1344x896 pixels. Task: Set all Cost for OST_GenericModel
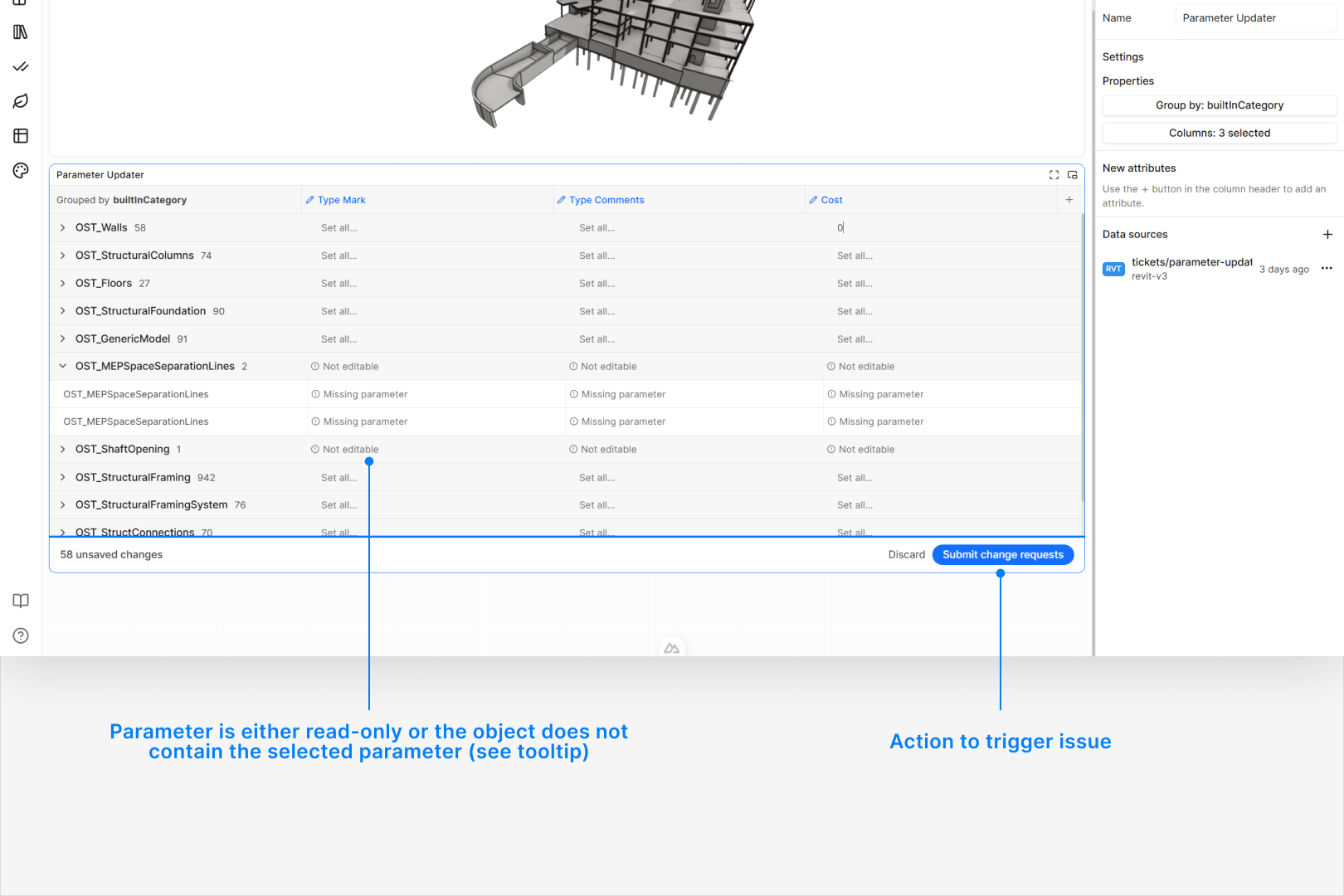pos(855,339)
